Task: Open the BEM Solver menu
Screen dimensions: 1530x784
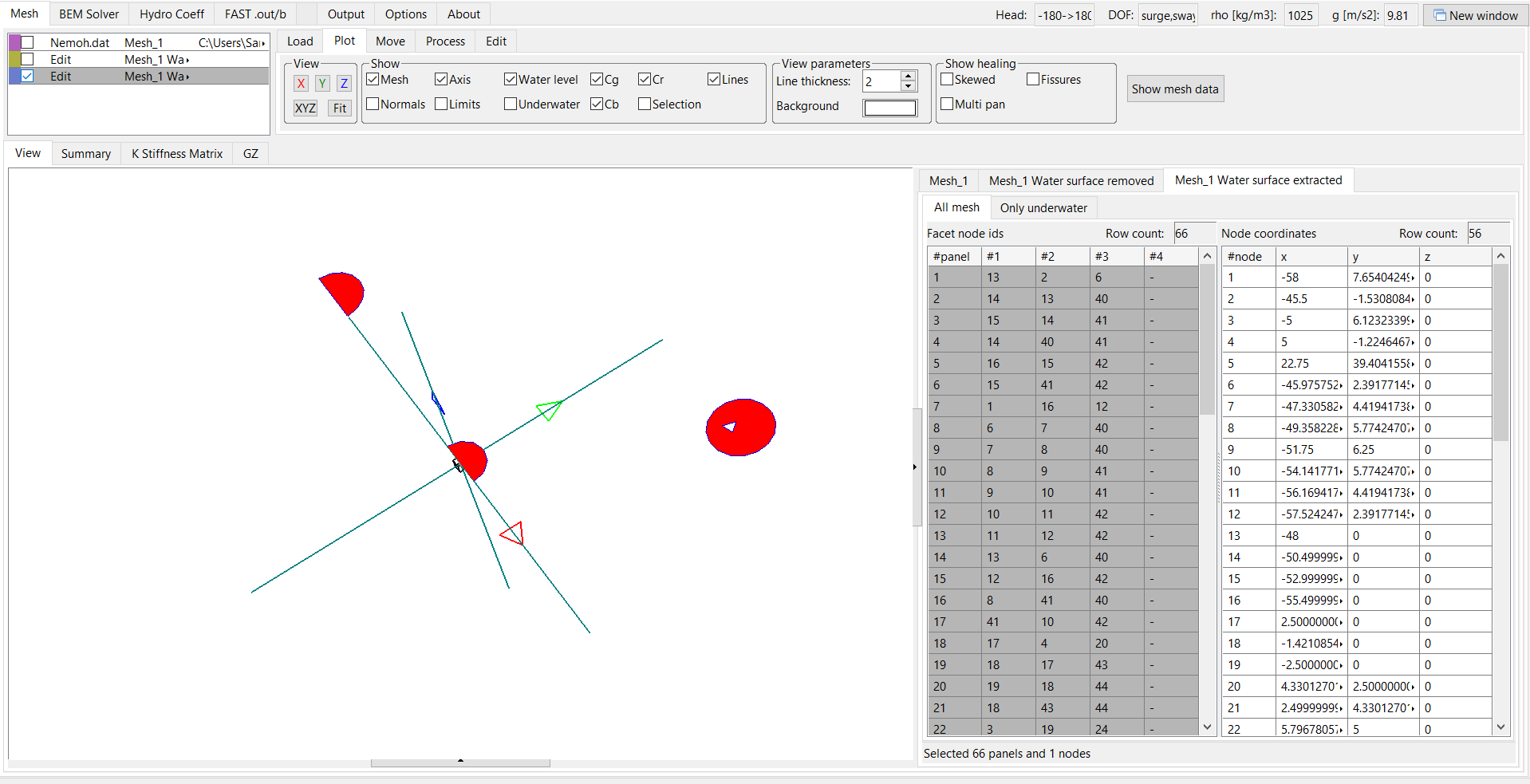Action: (x=88, y=14)
